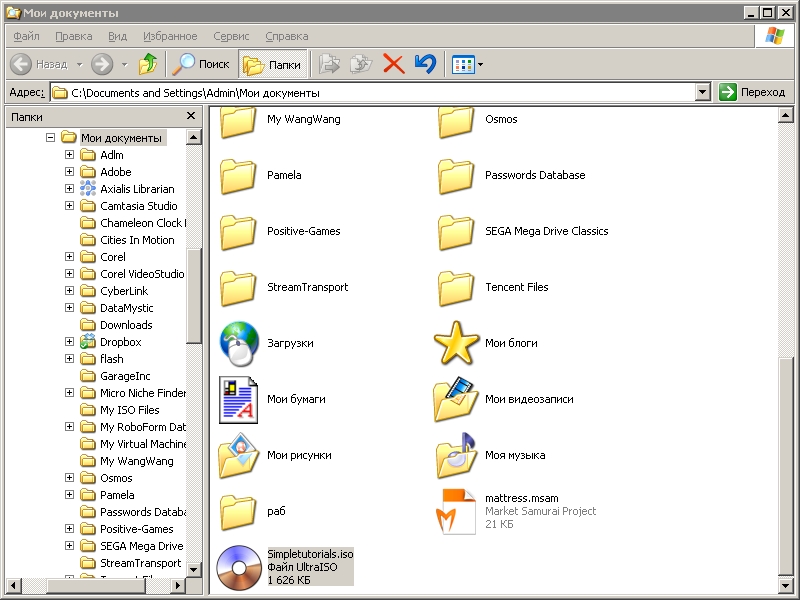Open the Forward history dropdown arrow

click(124, 65)
